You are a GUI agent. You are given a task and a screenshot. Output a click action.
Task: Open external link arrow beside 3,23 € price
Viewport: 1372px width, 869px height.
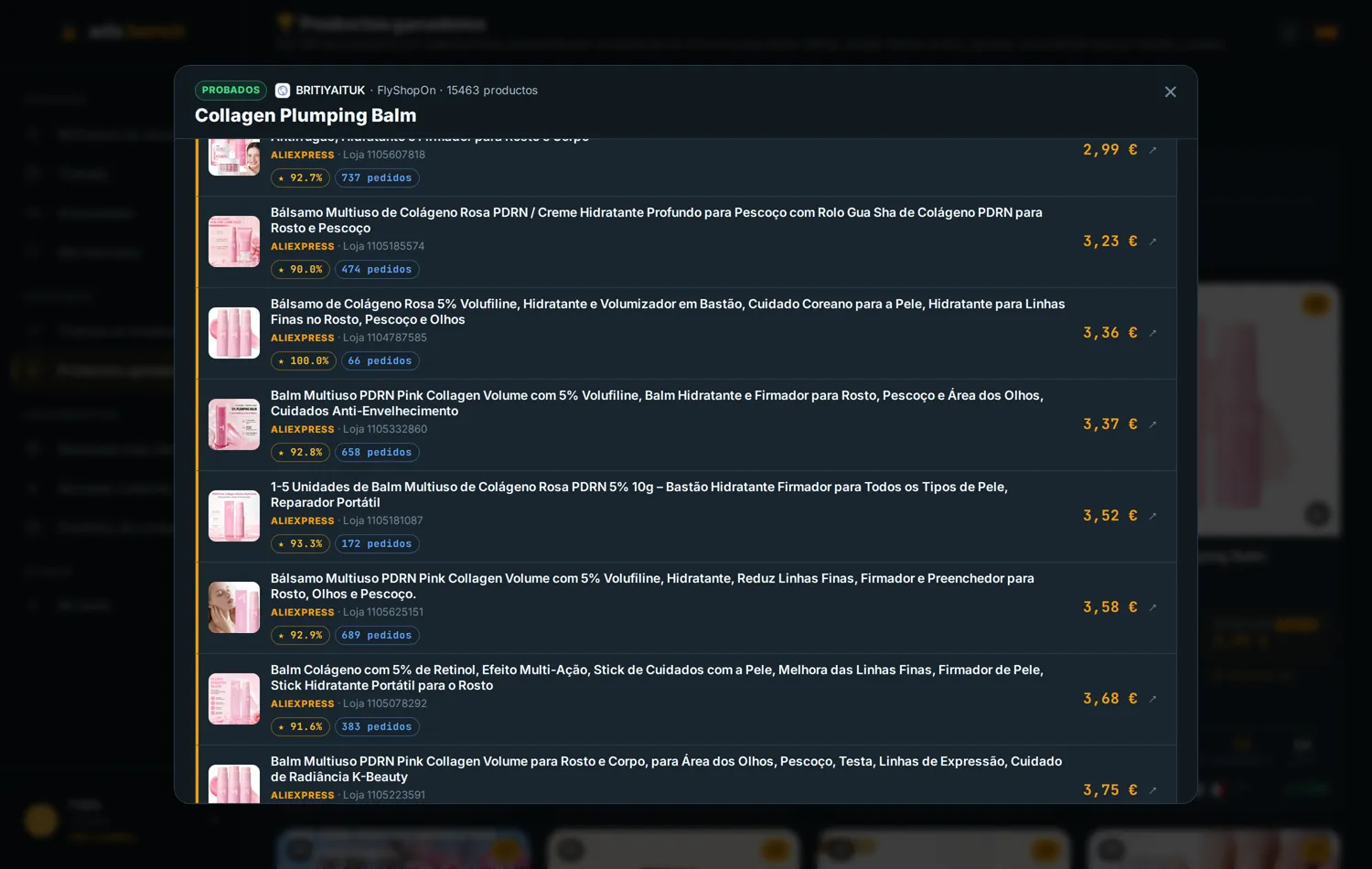click(1152, 241)
